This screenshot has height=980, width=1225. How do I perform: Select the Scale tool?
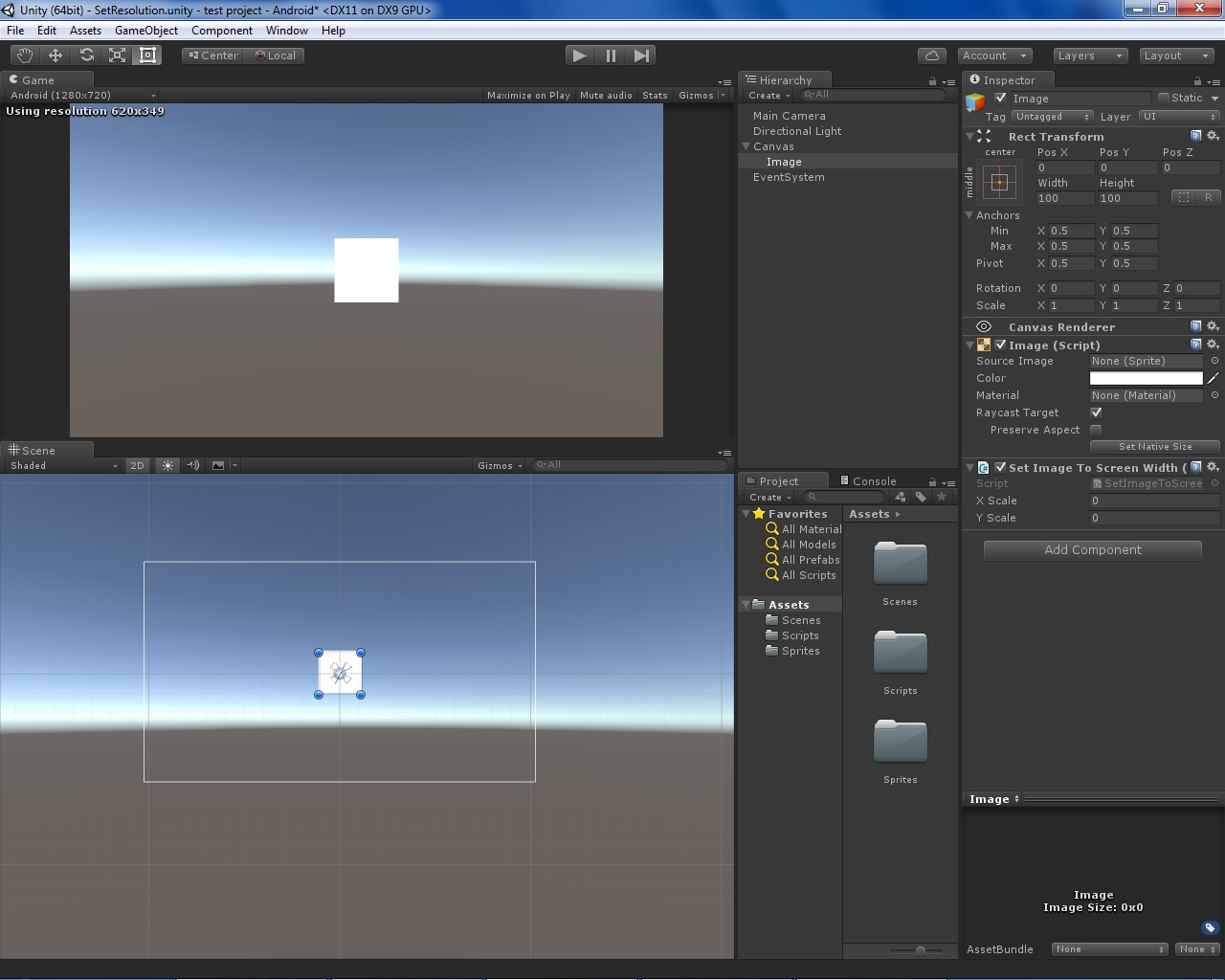coord(116,55)
